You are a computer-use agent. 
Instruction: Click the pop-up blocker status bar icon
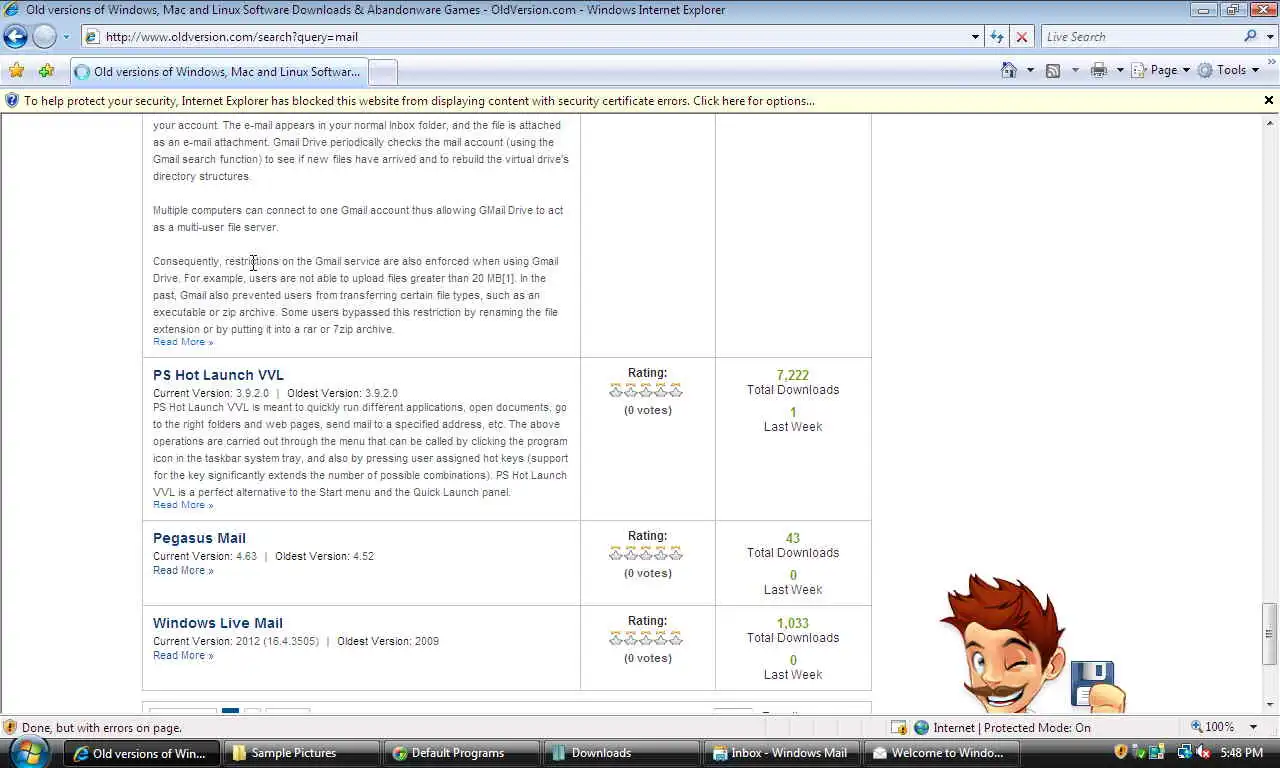[x=899, y=727]
